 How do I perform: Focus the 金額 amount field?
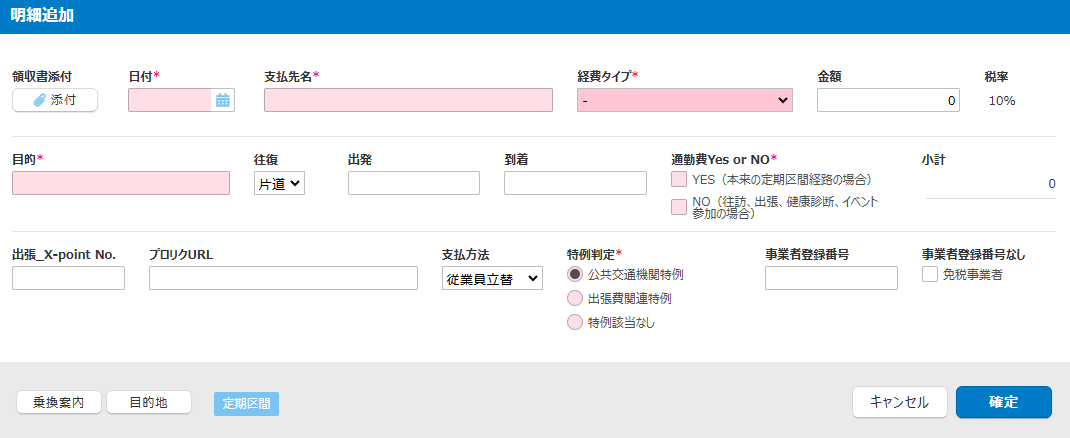click(x=887, y=100)
